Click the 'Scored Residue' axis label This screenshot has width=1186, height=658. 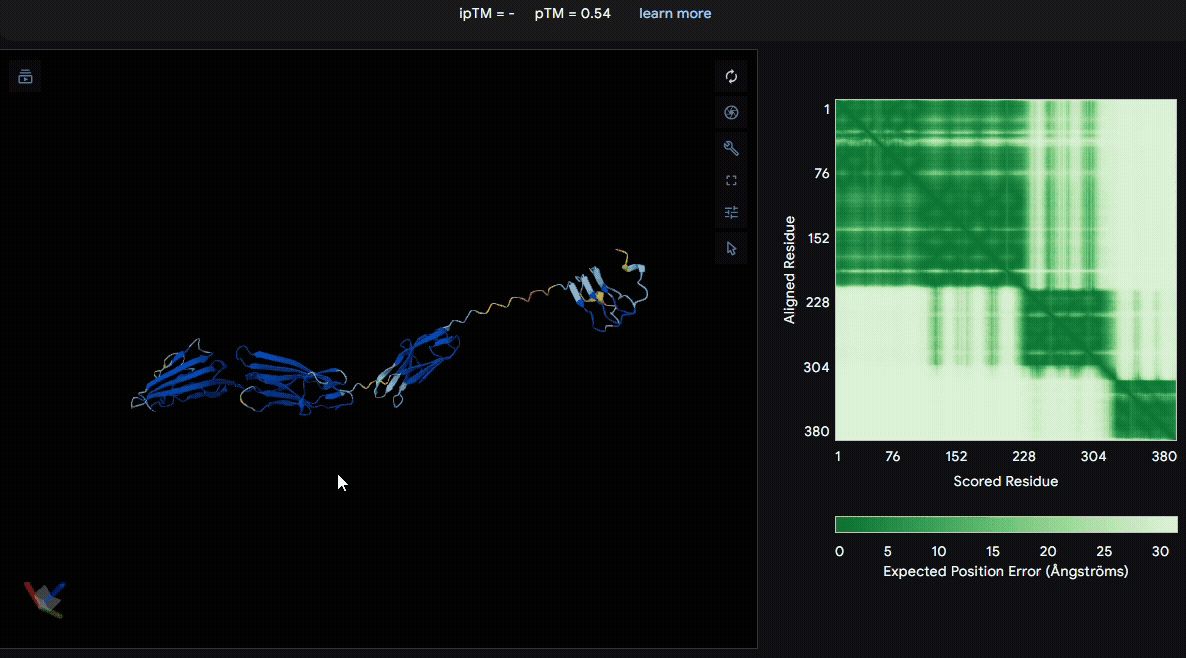1005,481
